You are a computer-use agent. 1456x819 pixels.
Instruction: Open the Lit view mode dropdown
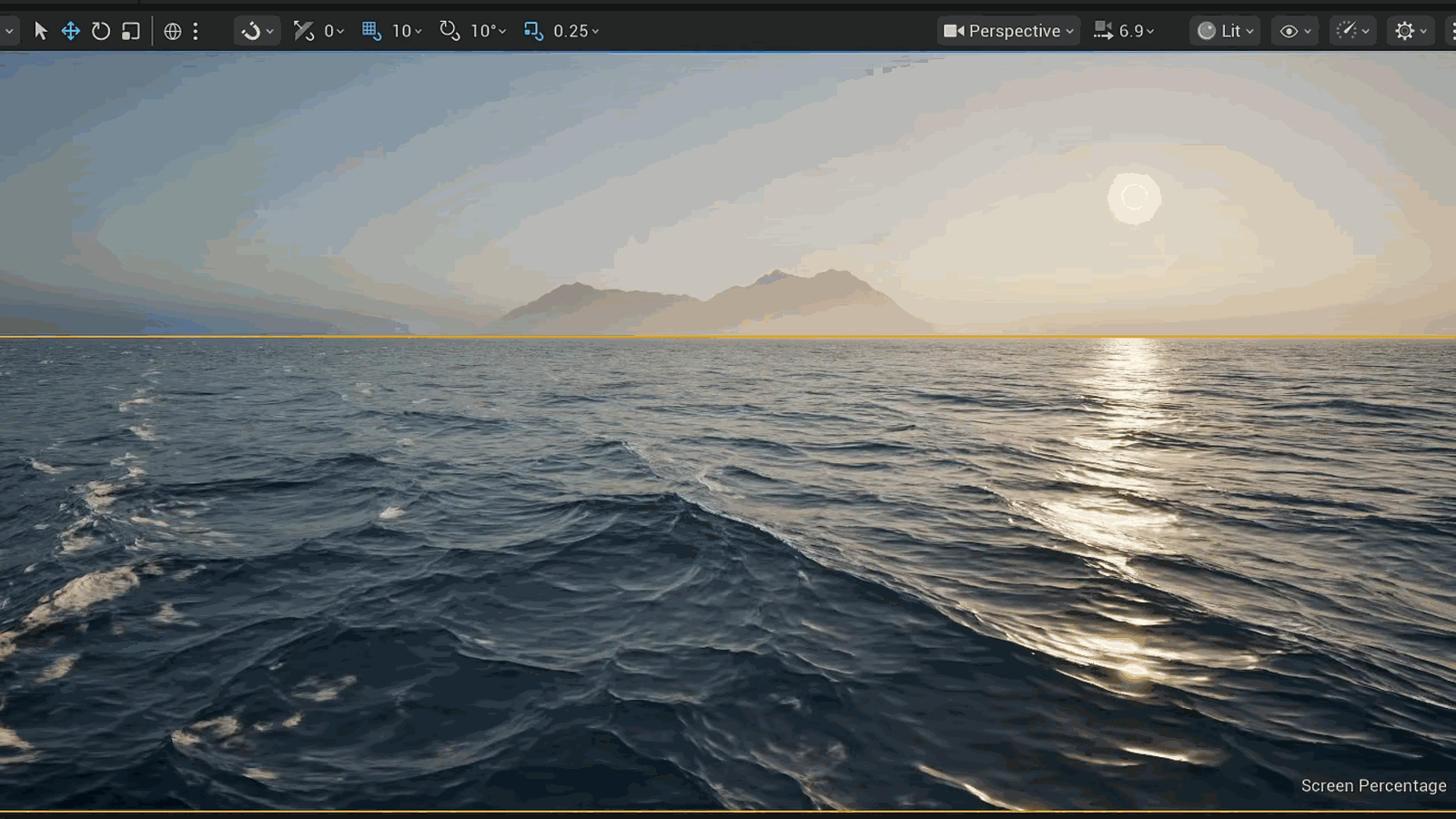[1225, 31]
